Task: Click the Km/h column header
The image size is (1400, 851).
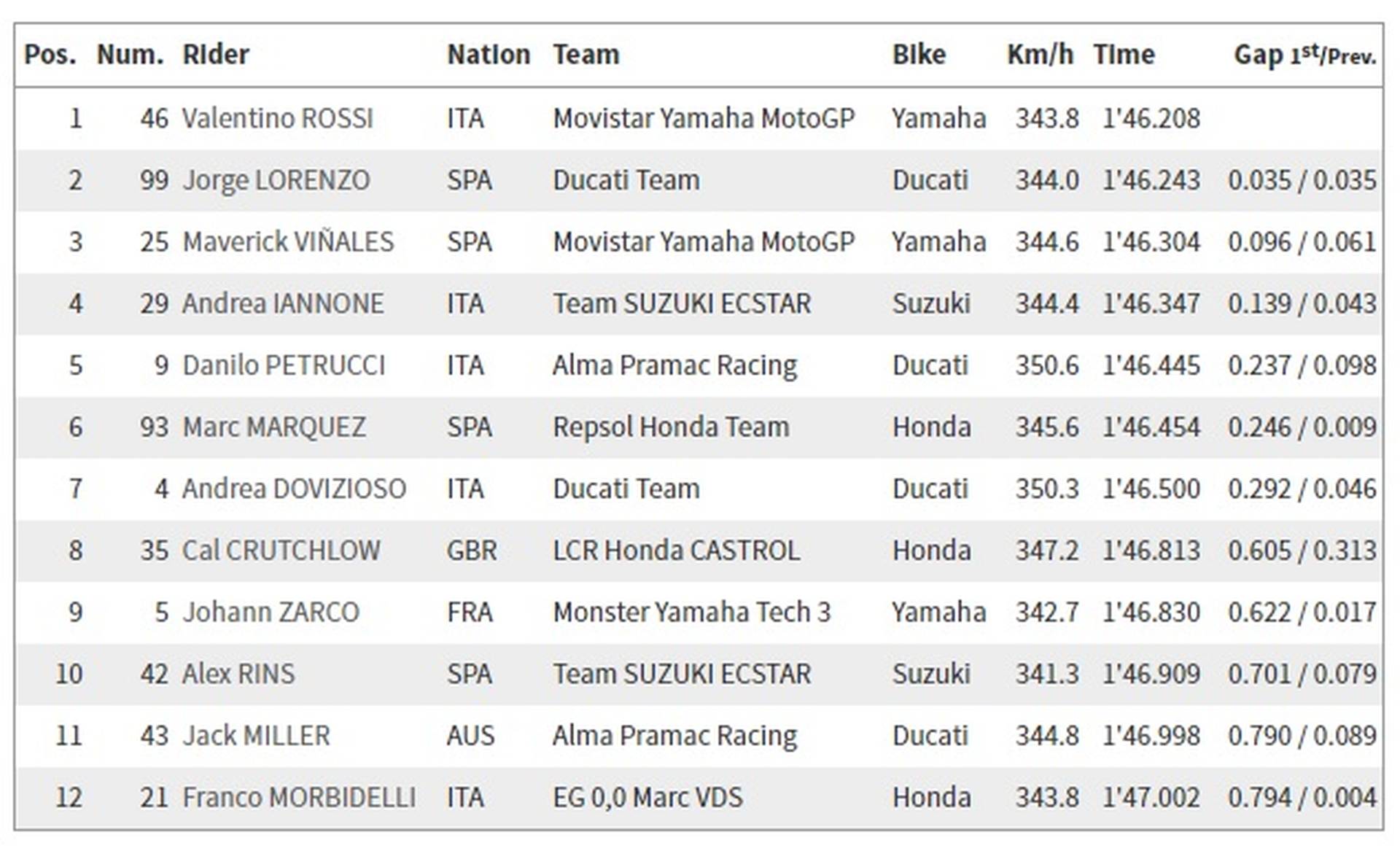Action: [1041, 55]
